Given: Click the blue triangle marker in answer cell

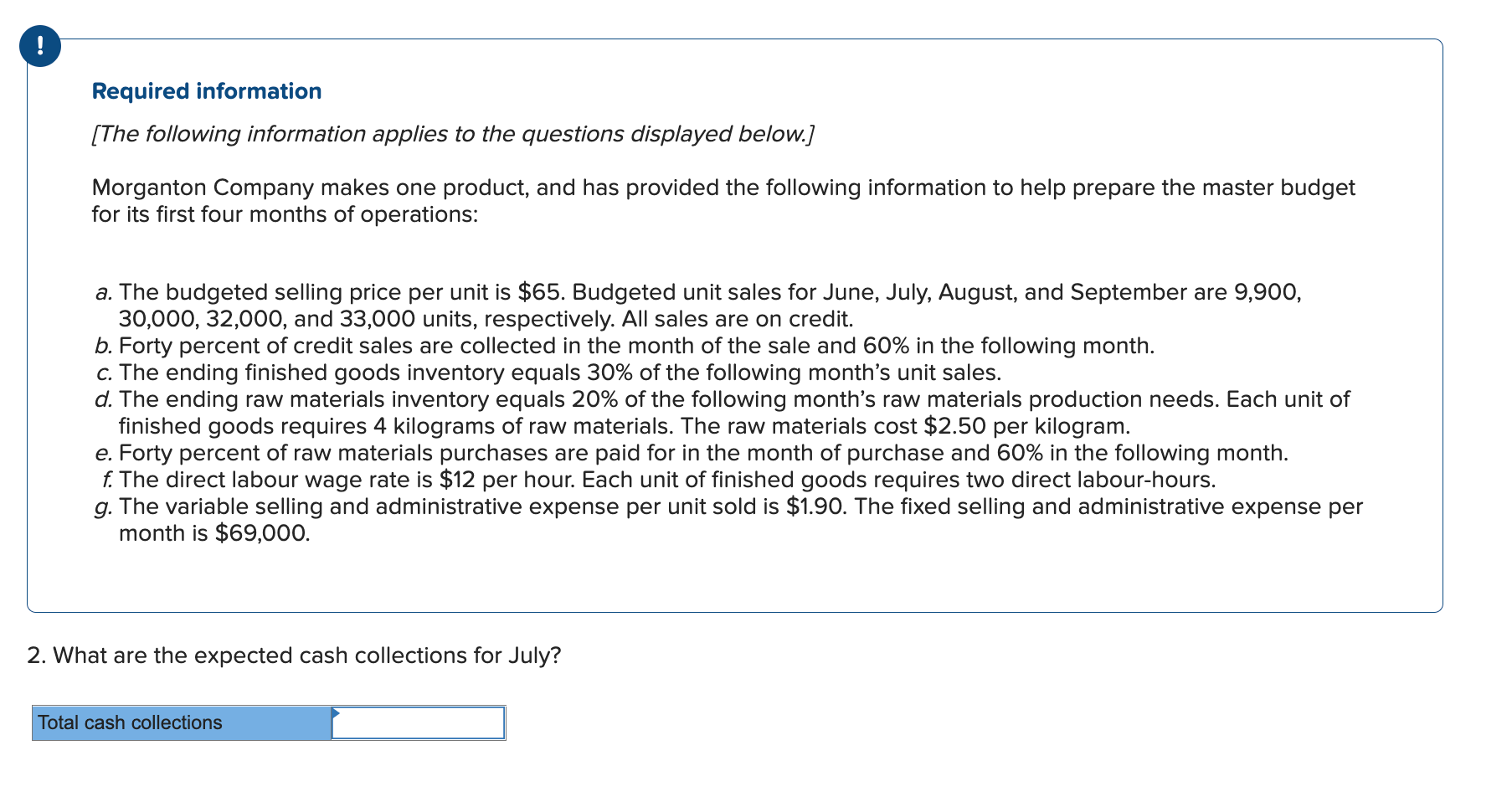Looking at the screenshot, I should tap(336, 713).
